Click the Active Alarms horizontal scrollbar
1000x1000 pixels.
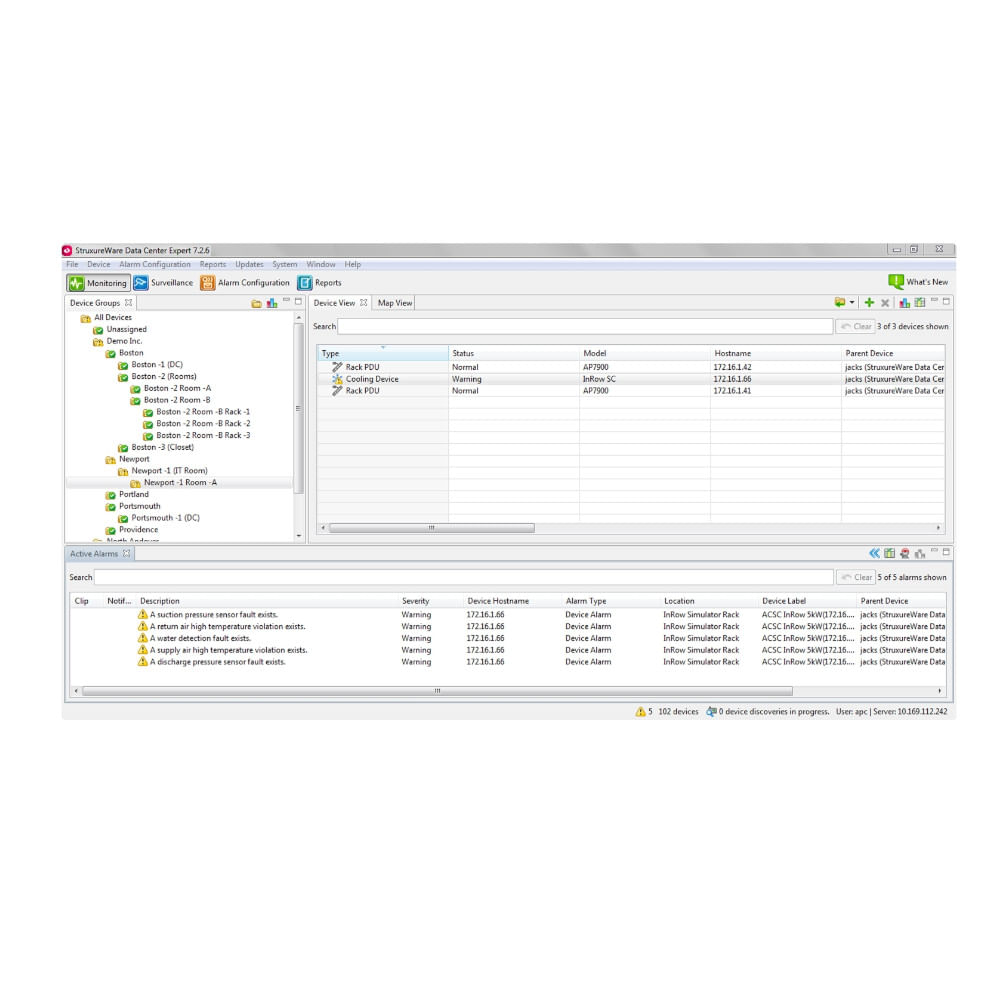point(437,691)
